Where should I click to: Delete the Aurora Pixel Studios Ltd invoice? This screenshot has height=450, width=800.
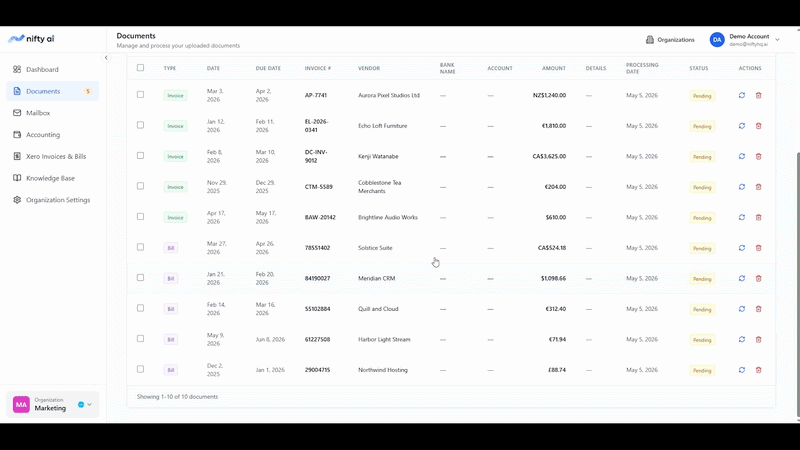pyautogui.click(x=759, y=95)
